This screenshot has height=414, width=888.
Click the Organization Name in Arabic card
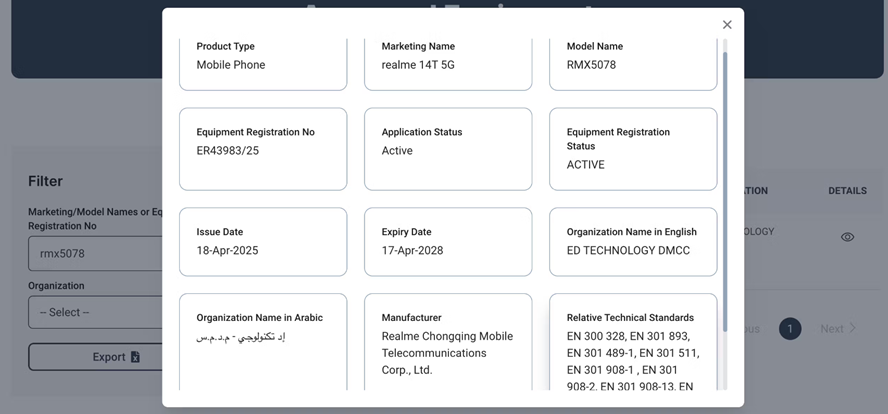pyautogui.click(x=263, y=342)
